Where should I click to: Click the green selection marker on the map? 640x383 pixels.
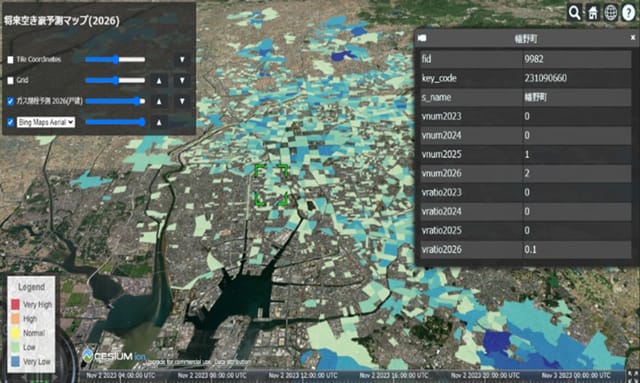click(x=271, y=185)
